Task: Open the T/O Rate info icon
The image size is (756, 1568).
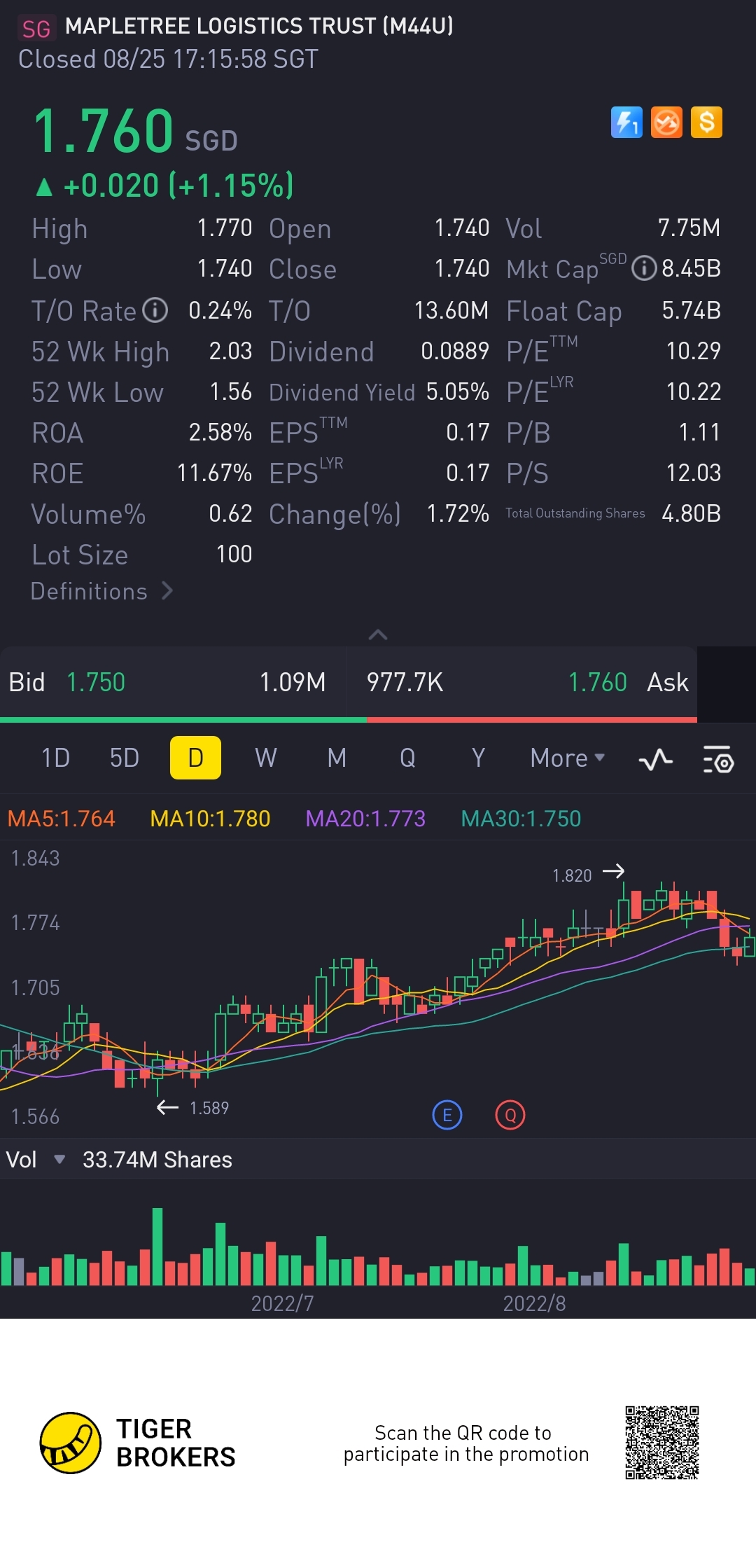Action: (x=155, y=310)
